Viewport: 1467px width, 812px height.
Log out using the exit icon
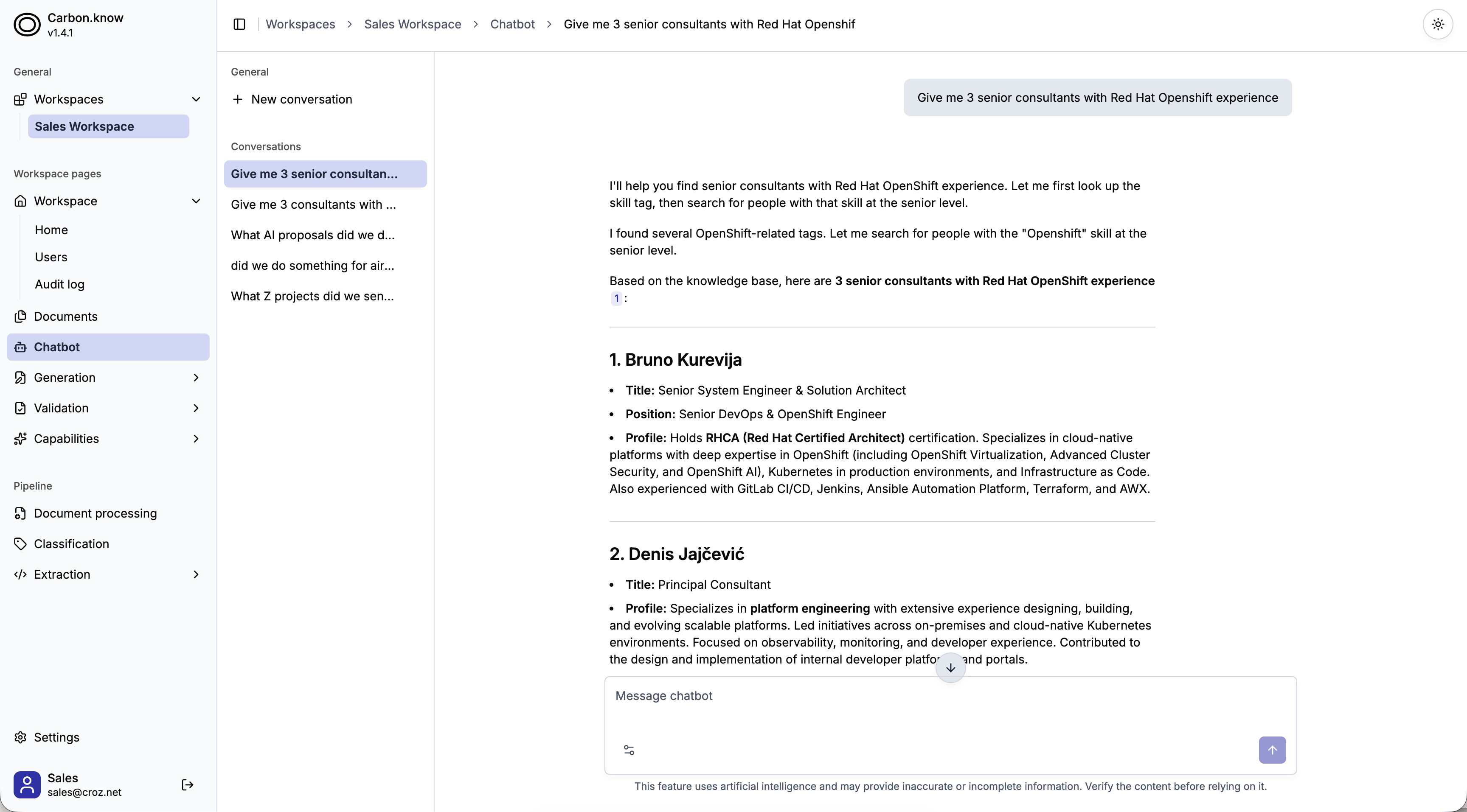[187, 785]
